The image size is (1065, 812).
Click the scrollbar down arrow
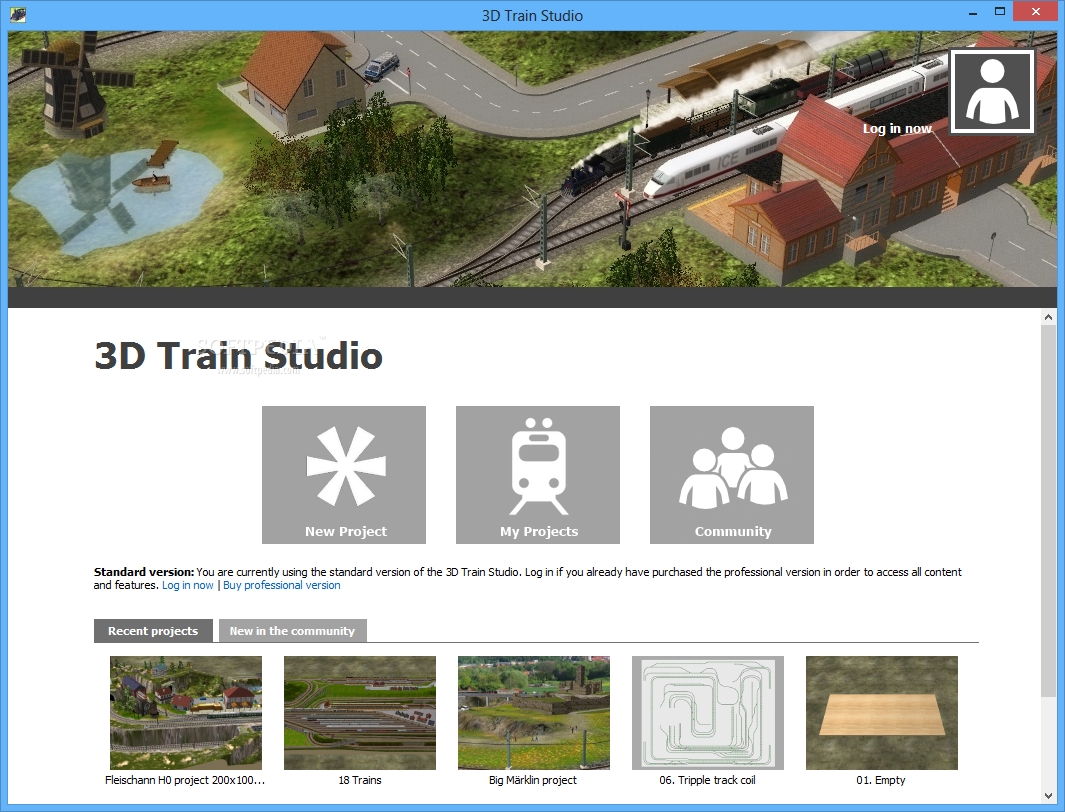tap(1048, 795)
